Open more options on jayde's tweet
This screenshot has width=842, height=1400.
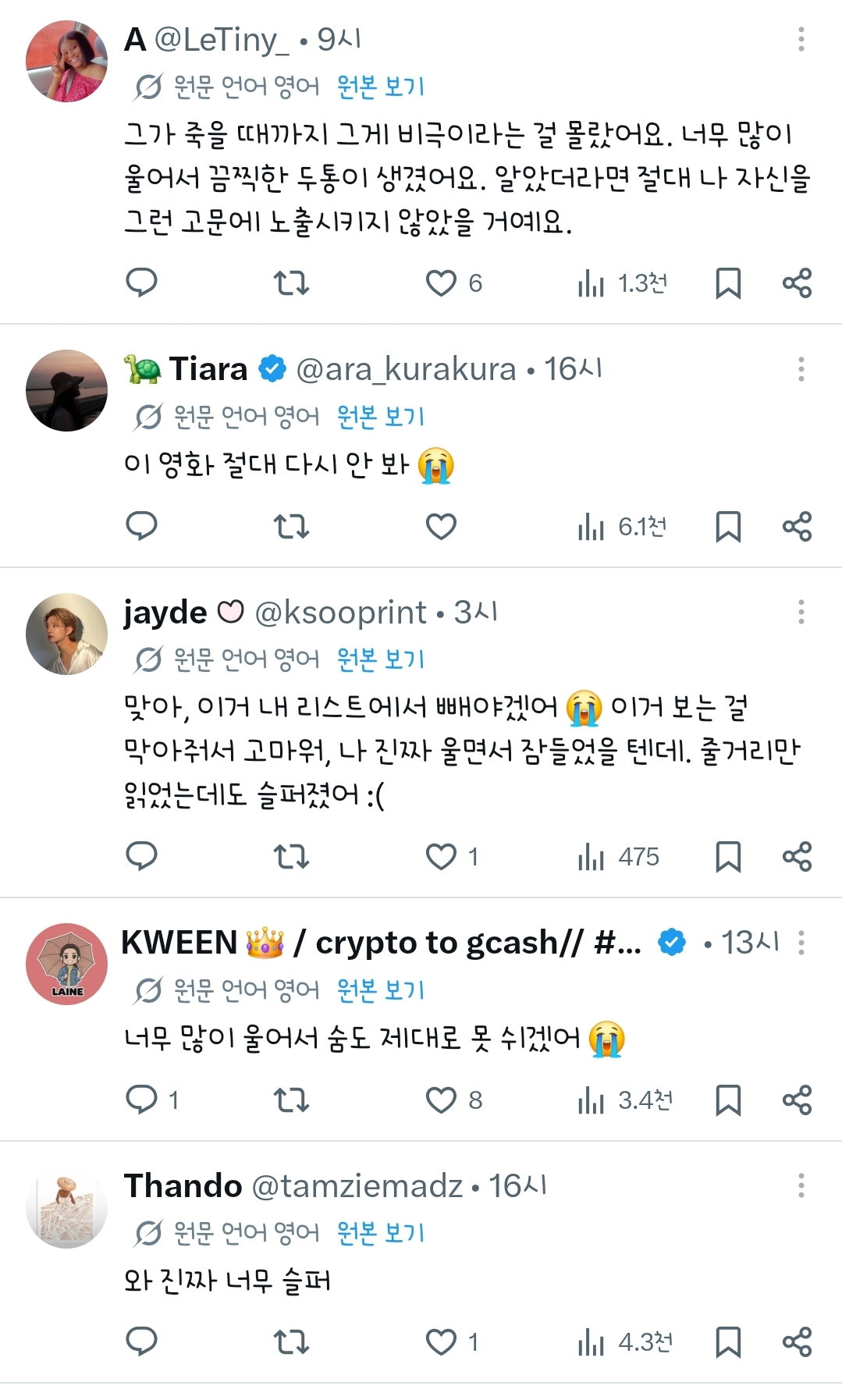tap(801, 612)
